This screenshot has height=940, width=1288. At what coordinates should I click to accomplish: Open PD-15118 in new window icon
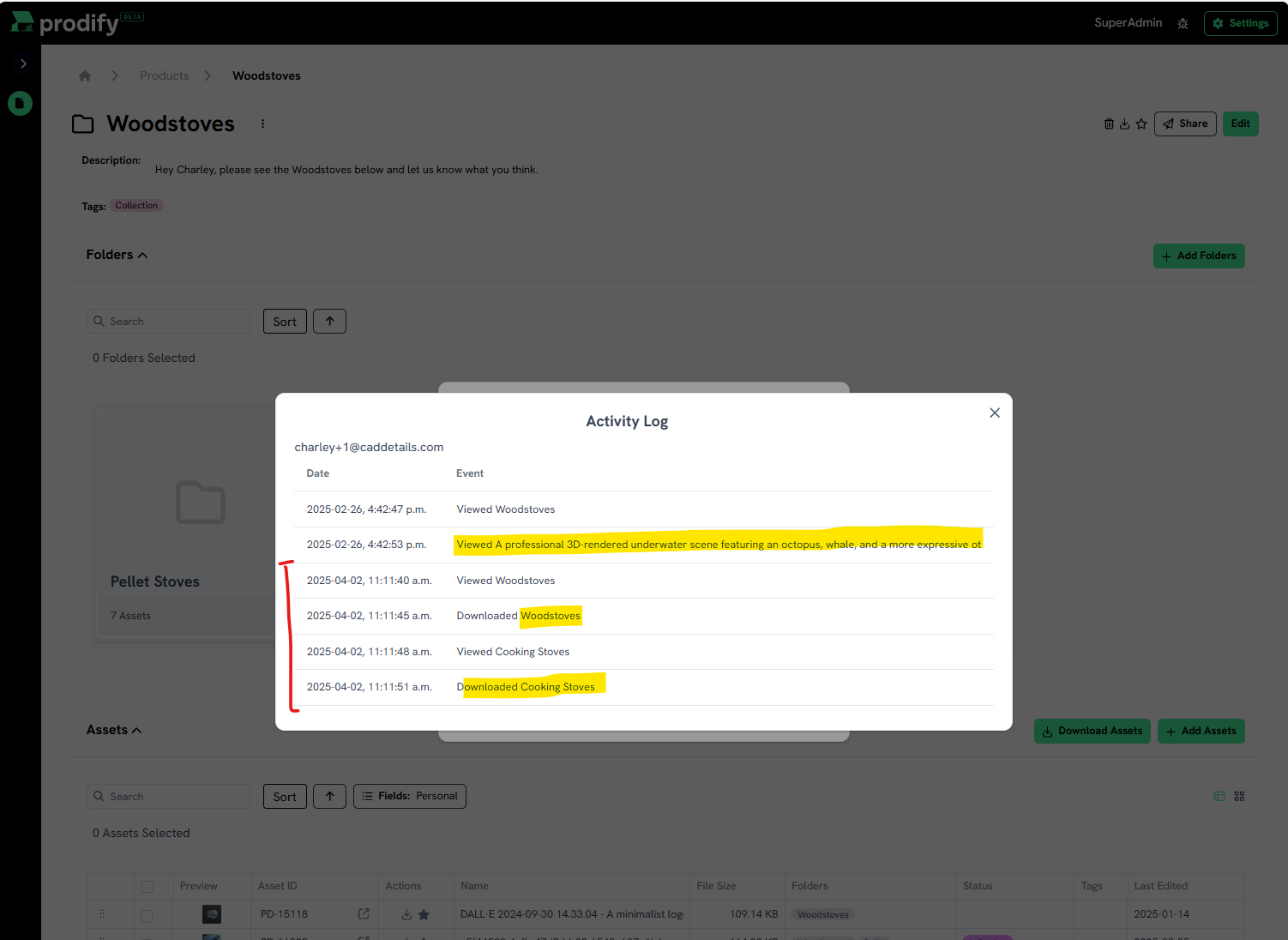tap(364, 914)
